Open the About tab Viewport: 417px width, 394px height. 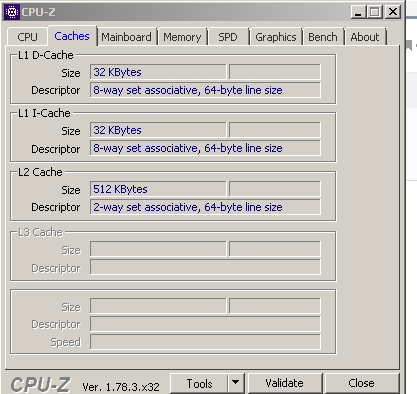tap(365, 37)
